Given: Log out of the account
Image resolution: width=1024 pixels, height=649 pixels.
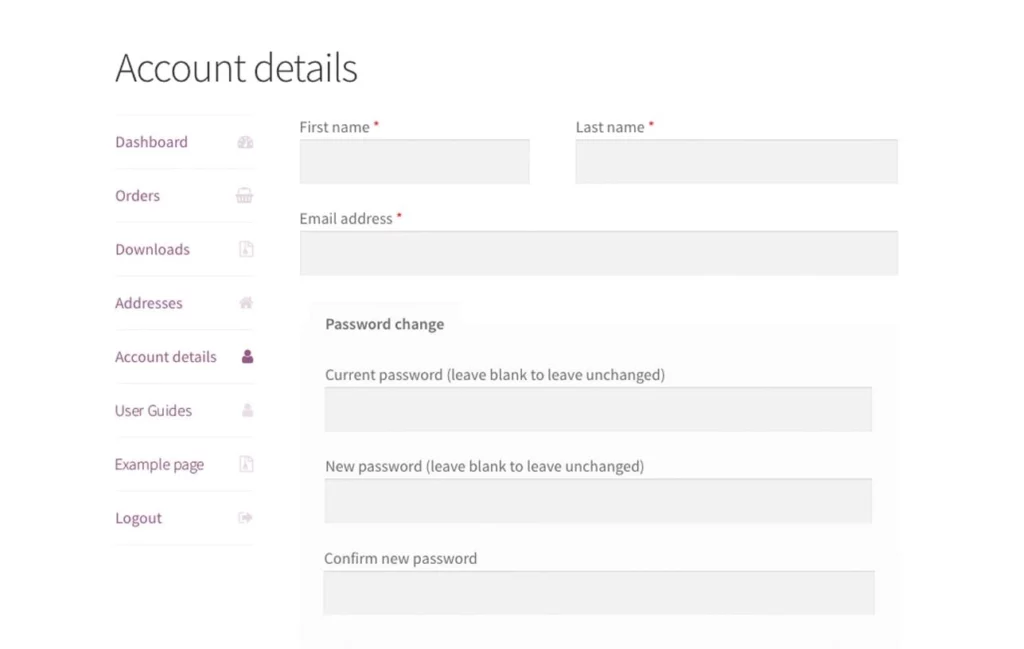Looking at the screenshot, I should click(138, 518).
